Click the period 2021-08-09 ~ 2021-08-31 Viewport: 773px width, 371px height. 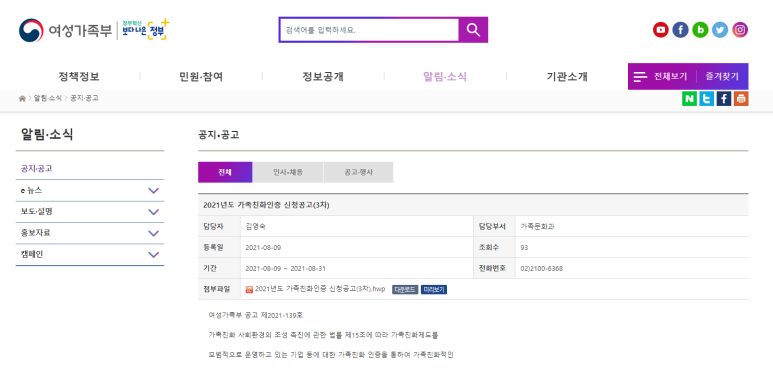[x=285, y=269]
